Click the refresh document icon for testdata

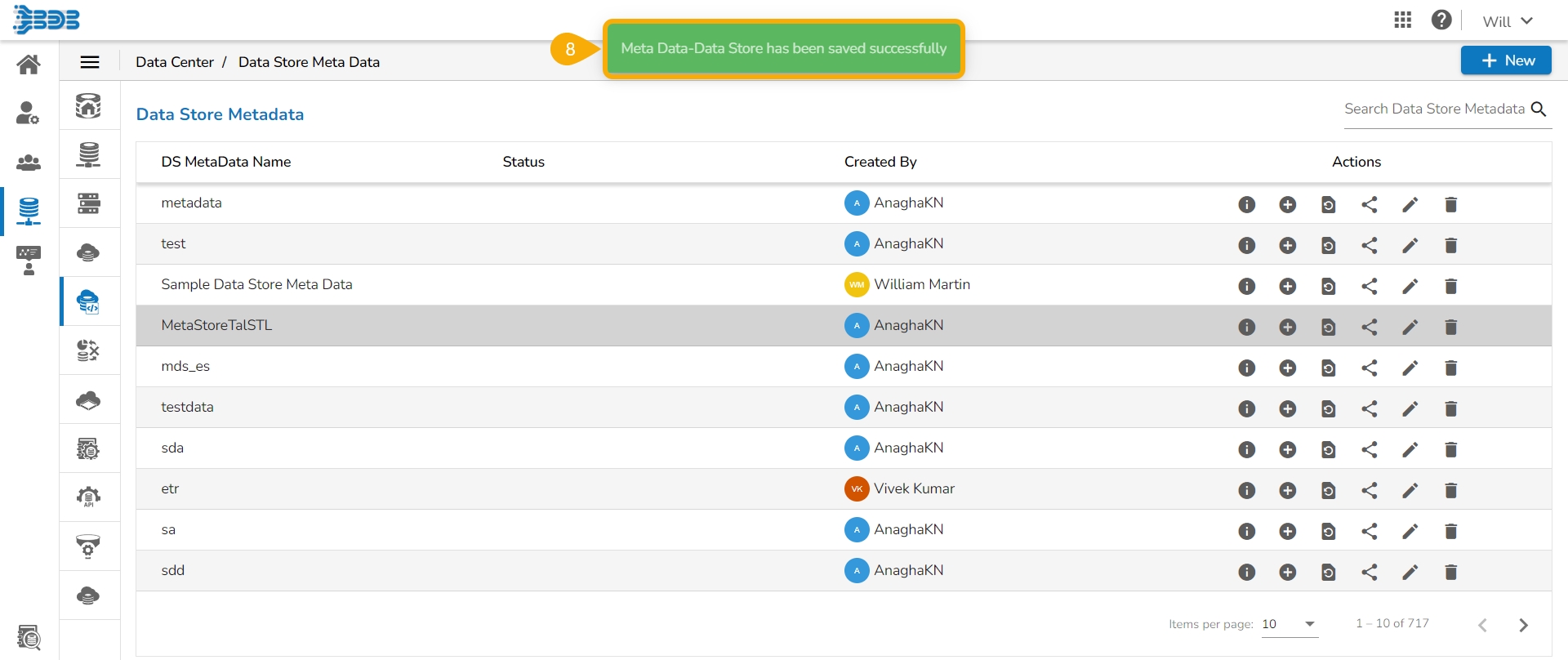click(1329, 408)
